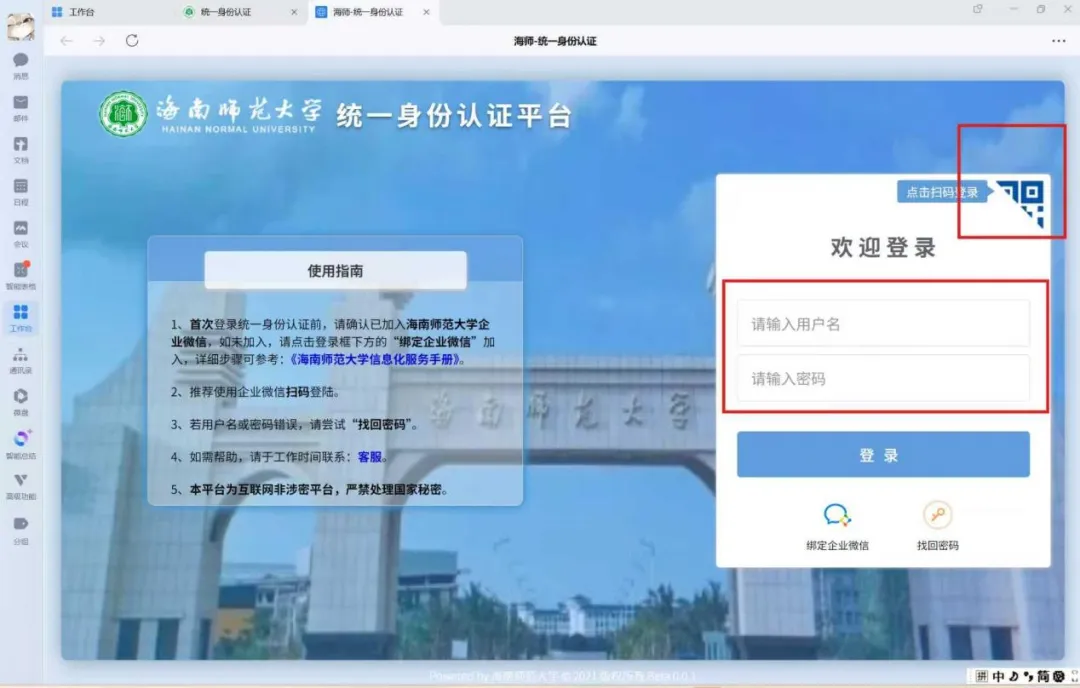Image resolution: width=1080 pixels, height=688 pixels.
Task: Focus the 请输入用户名 username field
Action: [883, 324]
